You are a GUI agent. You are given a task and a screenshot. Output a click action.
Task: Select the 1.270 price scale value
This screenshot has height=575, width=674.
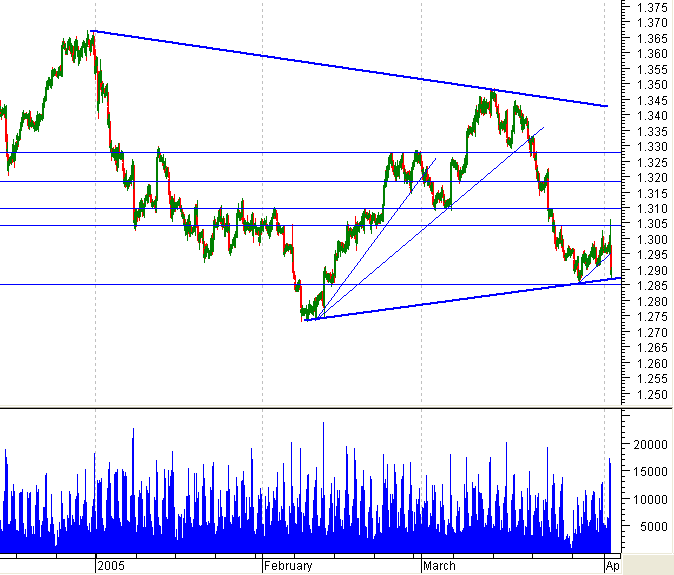pyautogui.click(x=652, y=332)
